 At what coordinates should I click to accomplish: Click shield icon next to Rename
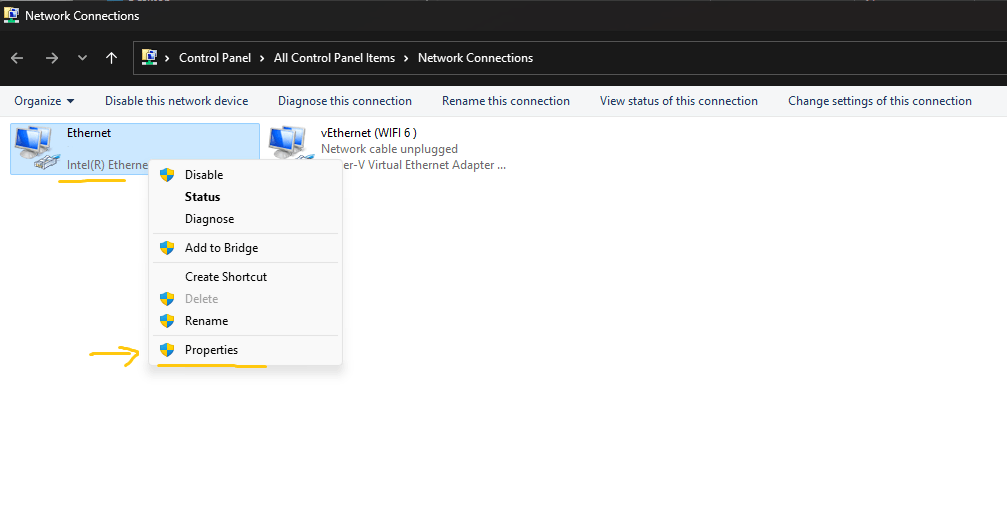point(167,321)
